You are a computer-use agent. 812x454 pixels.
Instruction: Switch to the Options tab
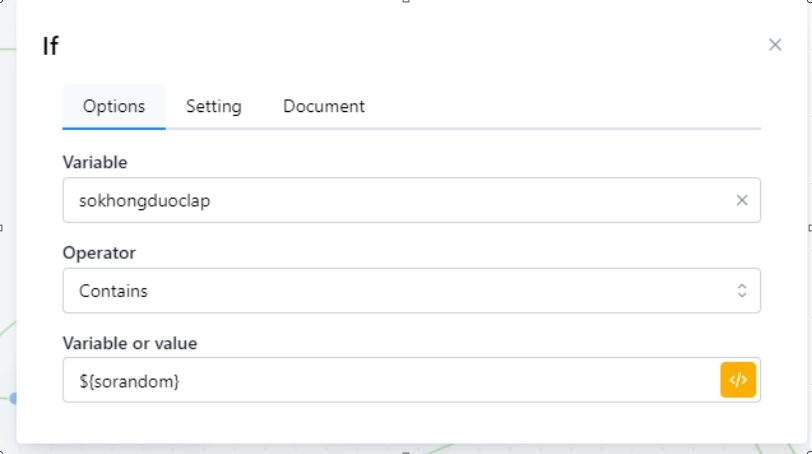(114, 106)
